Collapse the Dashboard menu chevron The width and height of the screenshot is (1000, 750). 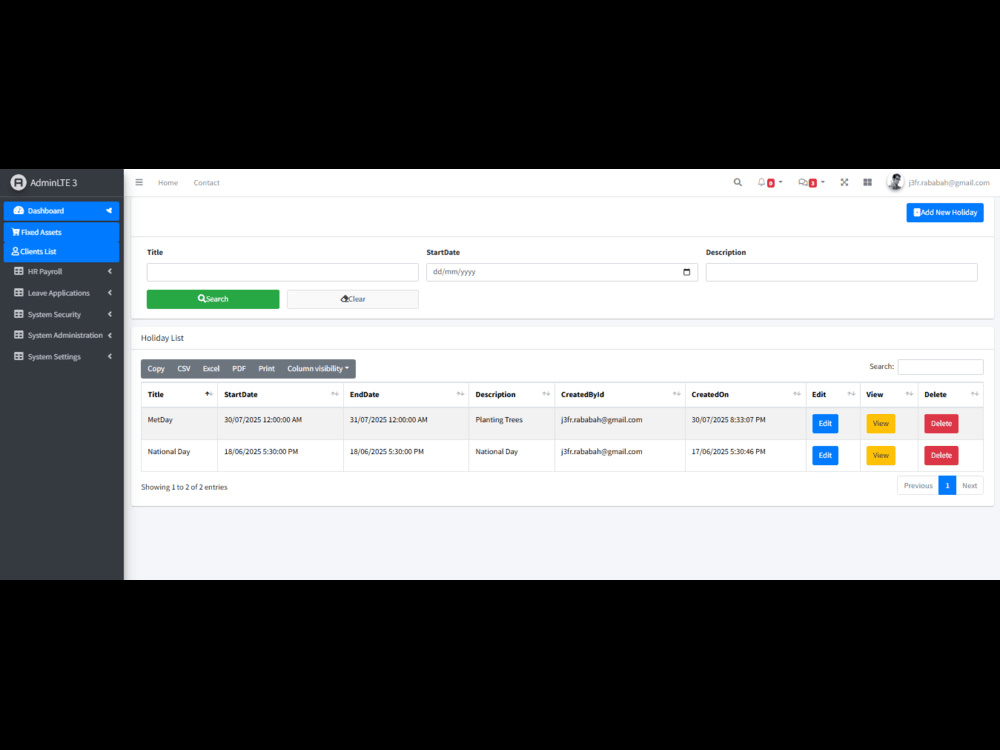(109, 210)
